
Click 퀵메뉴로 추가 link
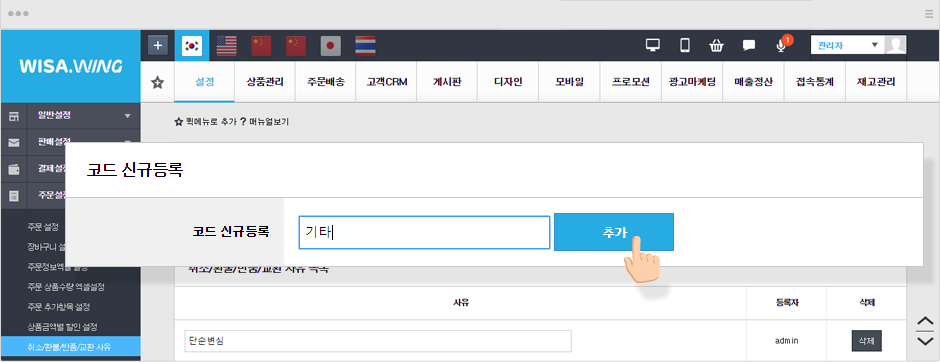pos(205,122)
